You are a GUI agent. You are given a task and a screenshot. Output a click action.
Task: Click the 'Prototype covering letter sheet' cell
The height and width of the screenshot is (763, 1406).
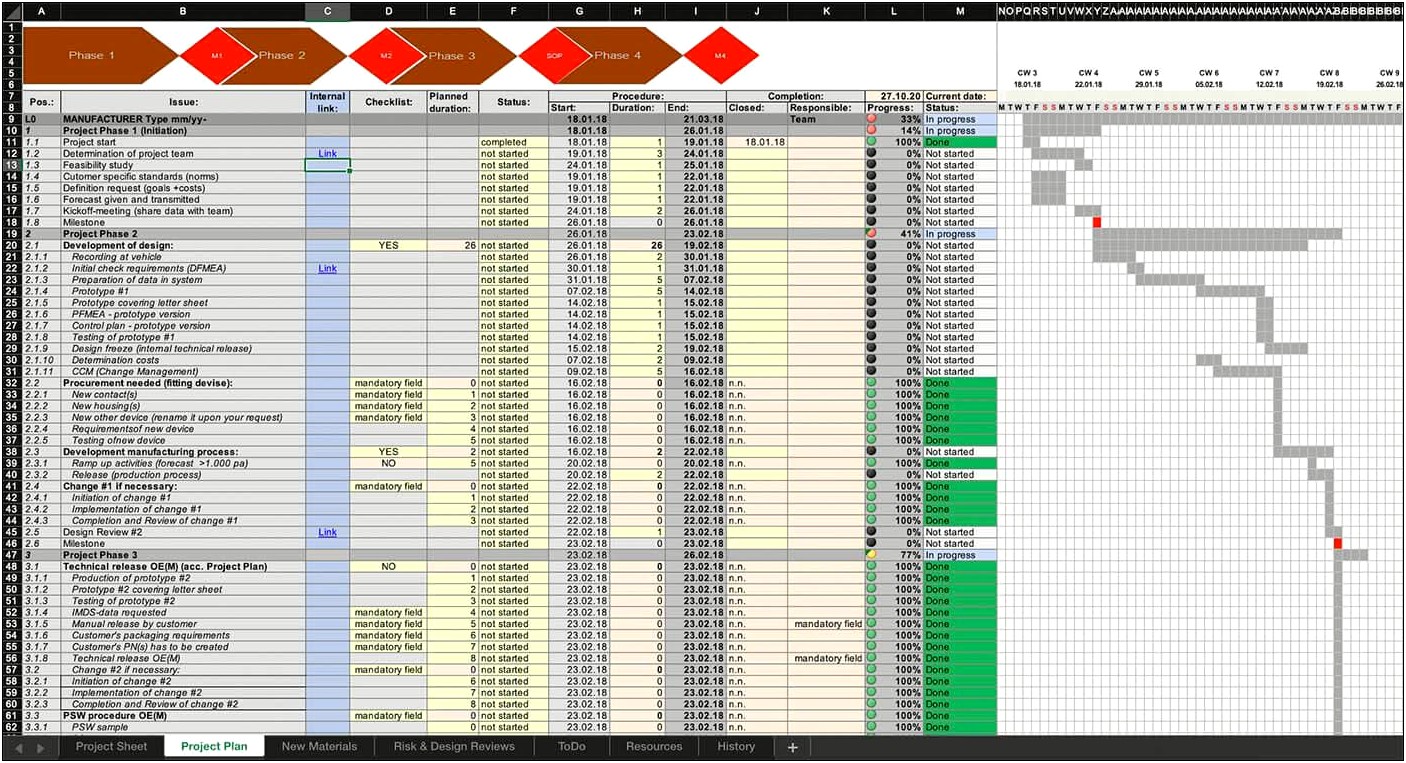183,303
